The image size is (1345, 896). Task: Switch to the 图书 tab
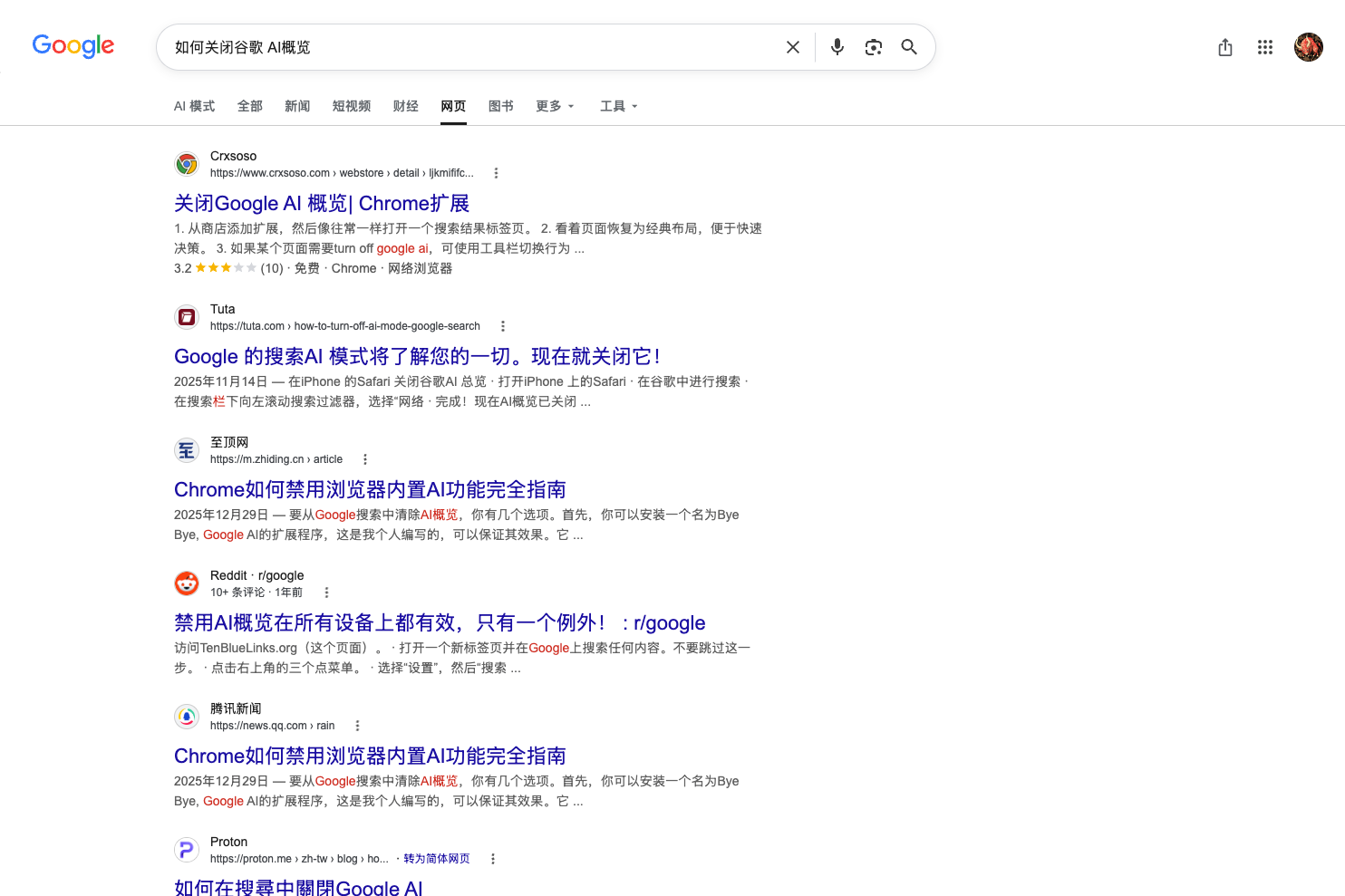pos(501,106)
